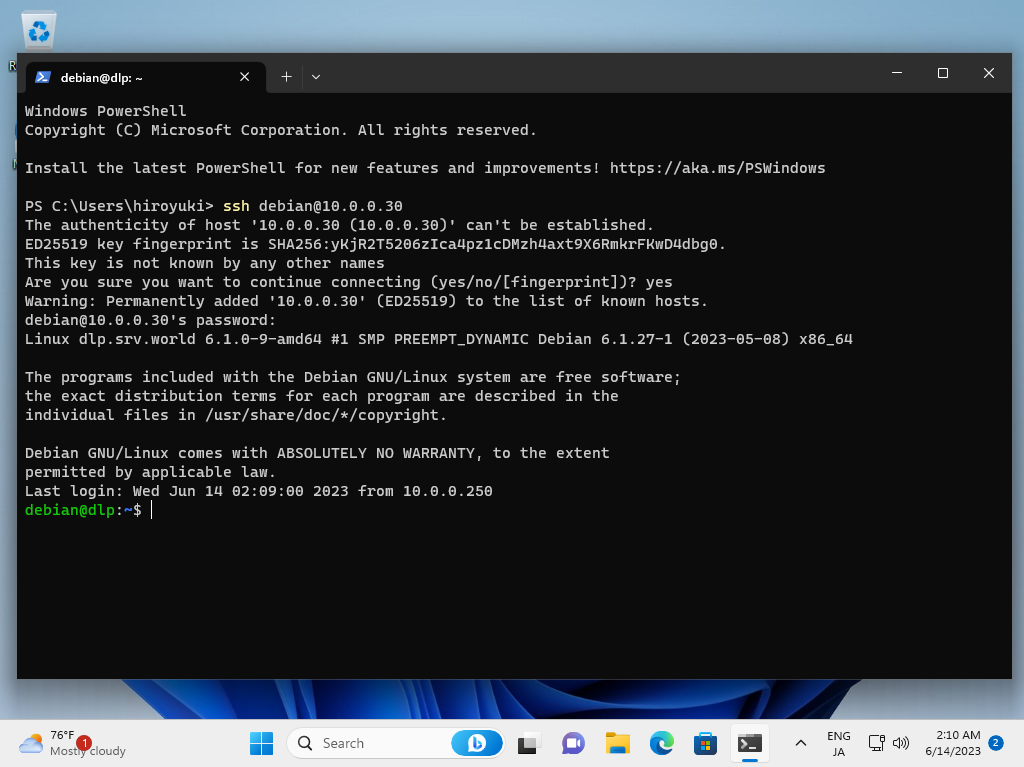The height and width of the screenshot is (767, 1024).
Task: Minimize the Windows Terminal window
Action: tap(897, 73)
